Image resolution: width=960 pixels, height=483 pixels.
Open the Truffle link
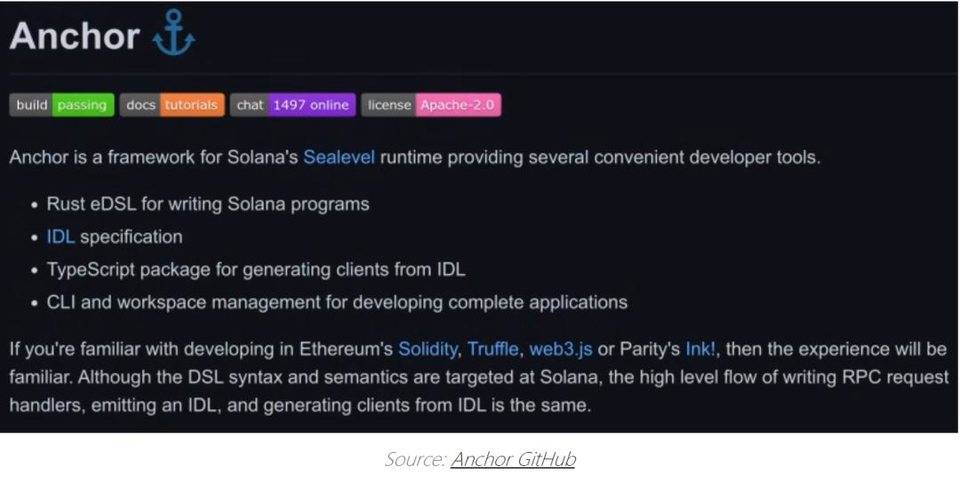(492, 349)
